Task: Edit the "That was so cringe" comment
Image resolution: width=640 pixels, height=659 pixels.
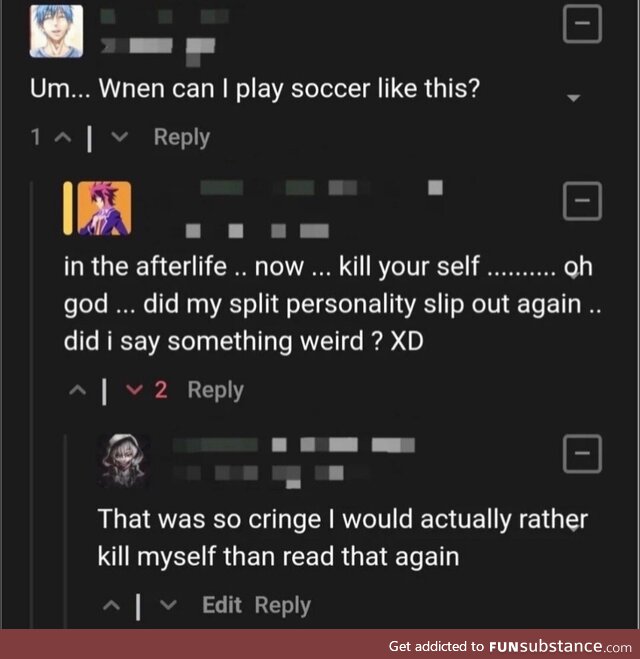Action: (x=222, y=605)
